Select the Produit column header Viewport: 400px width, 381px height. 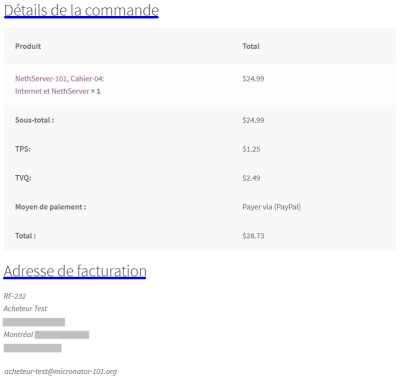coord(28,46)
